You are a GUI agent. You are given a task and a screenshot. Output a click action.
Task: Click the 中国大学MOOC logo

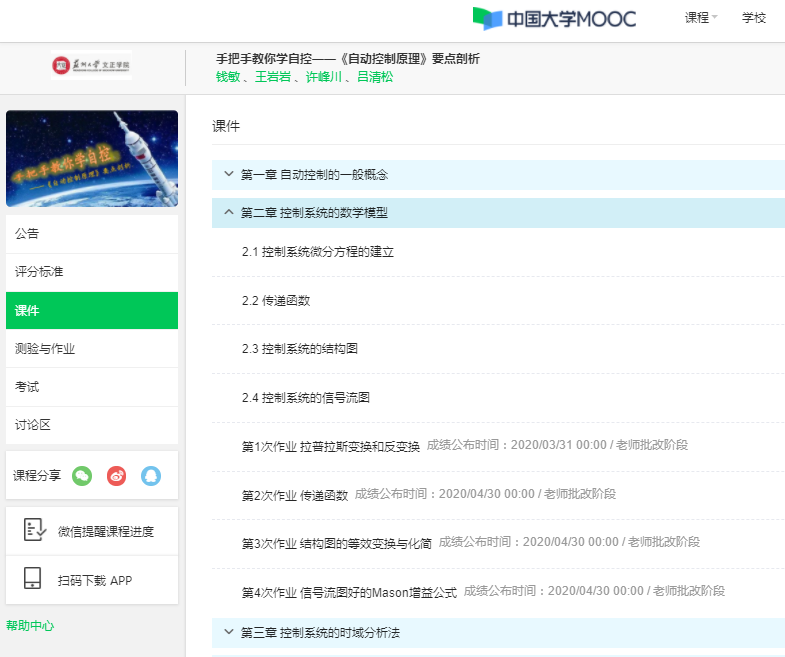click(554, 19)
